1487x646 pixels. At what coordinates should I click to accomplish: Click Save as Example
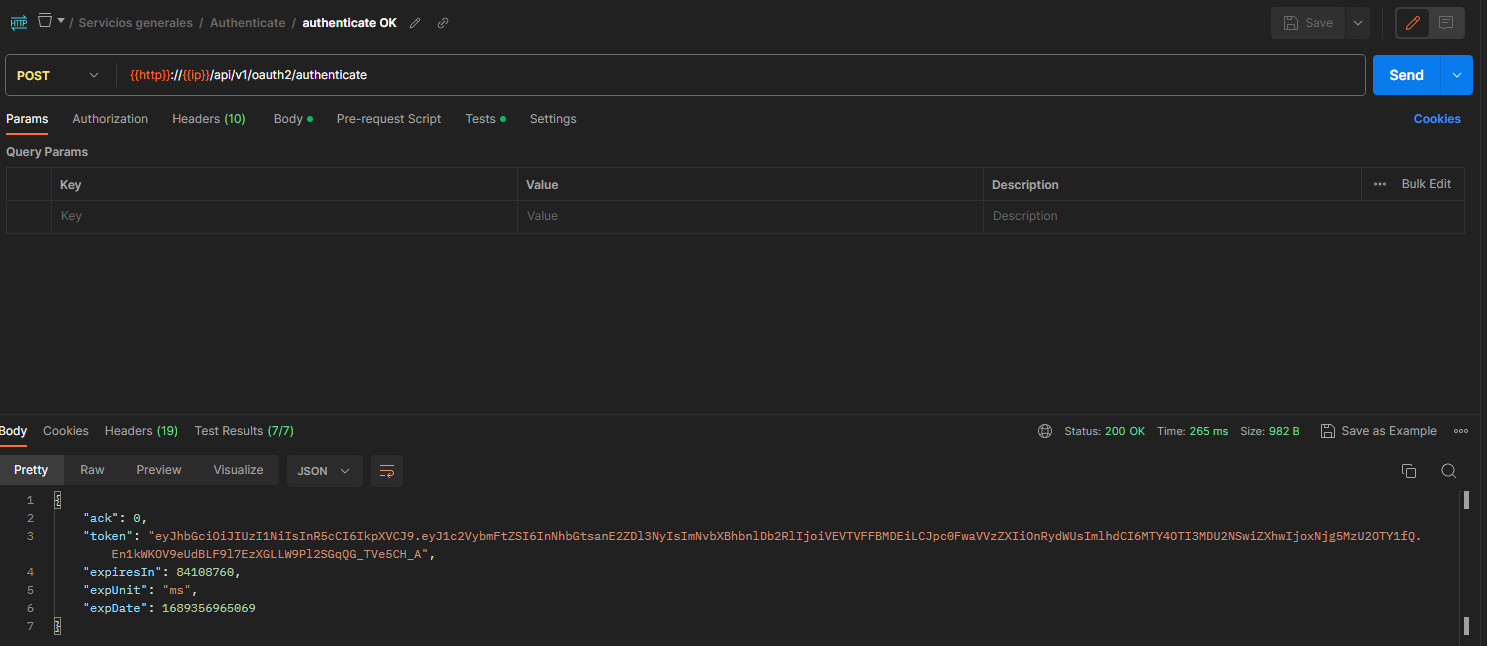click(x=1379, y=431)
